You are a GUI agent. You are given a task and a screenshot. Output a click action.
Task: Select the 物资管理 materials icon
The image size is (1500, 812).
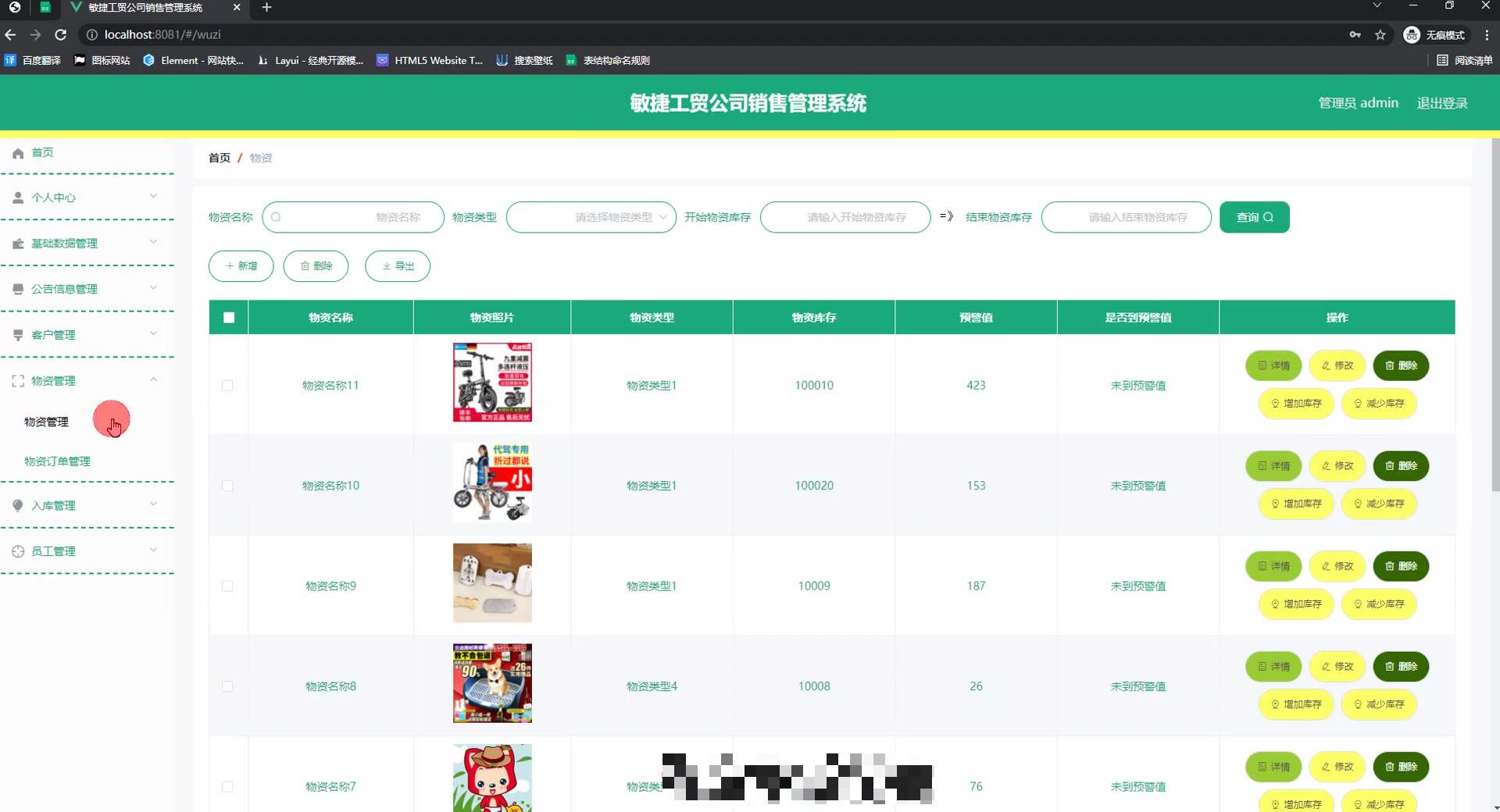click(x=17, y=381)
